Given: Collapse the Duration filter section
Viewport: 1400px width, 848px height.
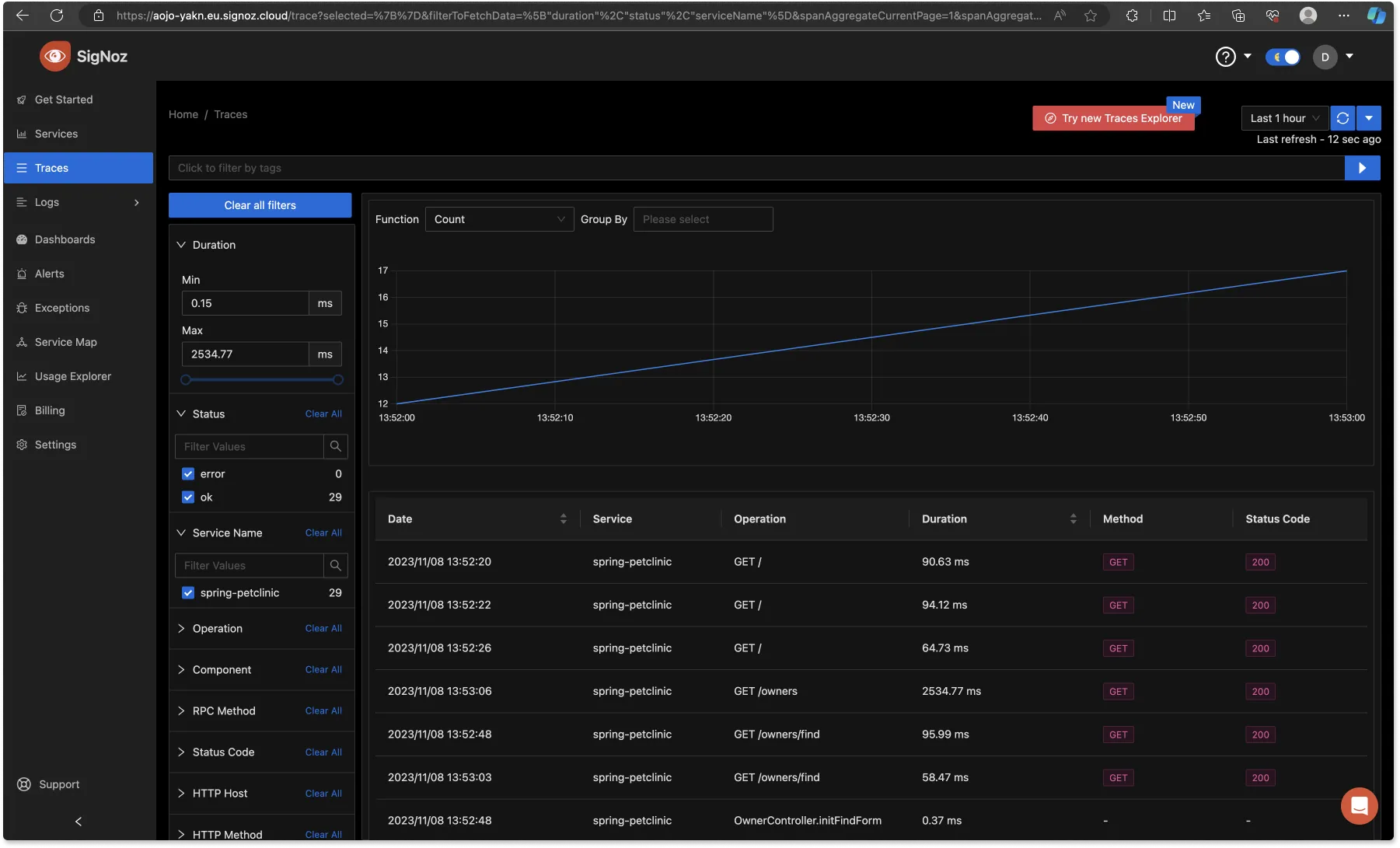Looking at the screenshot, I should click(x=181, y=245).
